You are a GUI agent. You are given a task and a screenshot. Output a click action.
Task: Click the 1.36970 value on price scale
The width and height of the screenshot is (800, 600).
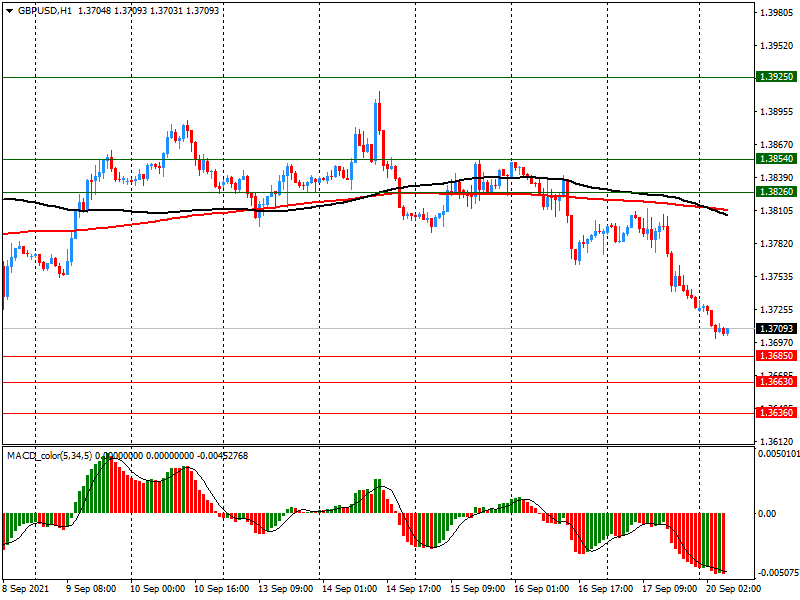tap(777, 342)
